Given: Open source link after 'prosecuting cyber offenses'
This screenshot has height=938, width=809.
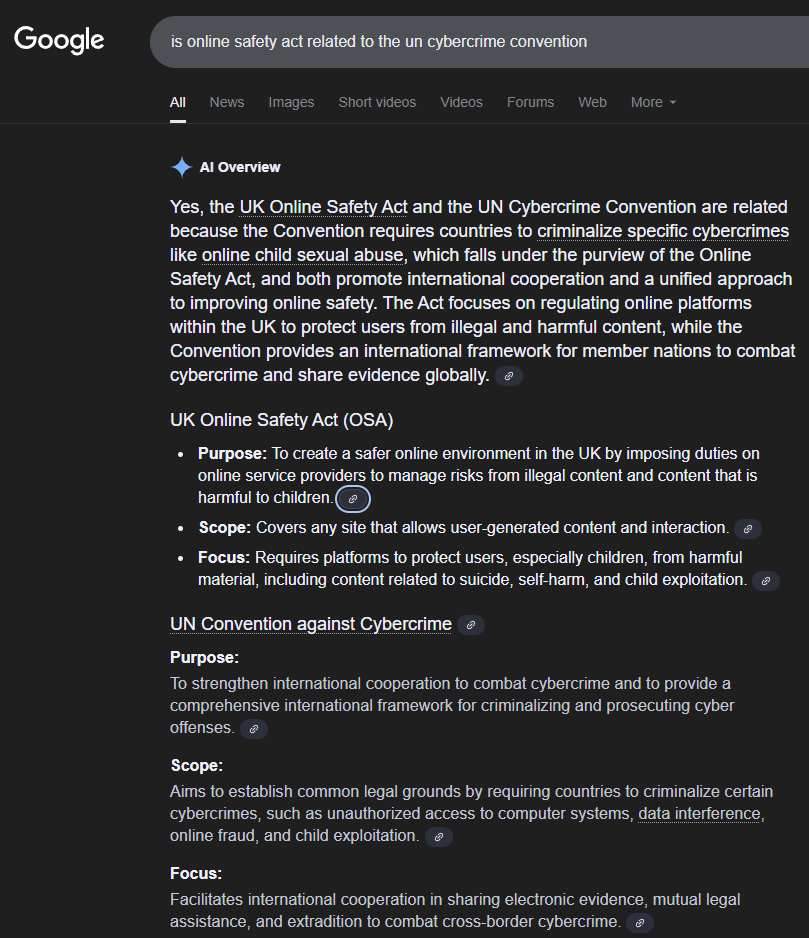Looking at the screenshot, I should 254,729.
